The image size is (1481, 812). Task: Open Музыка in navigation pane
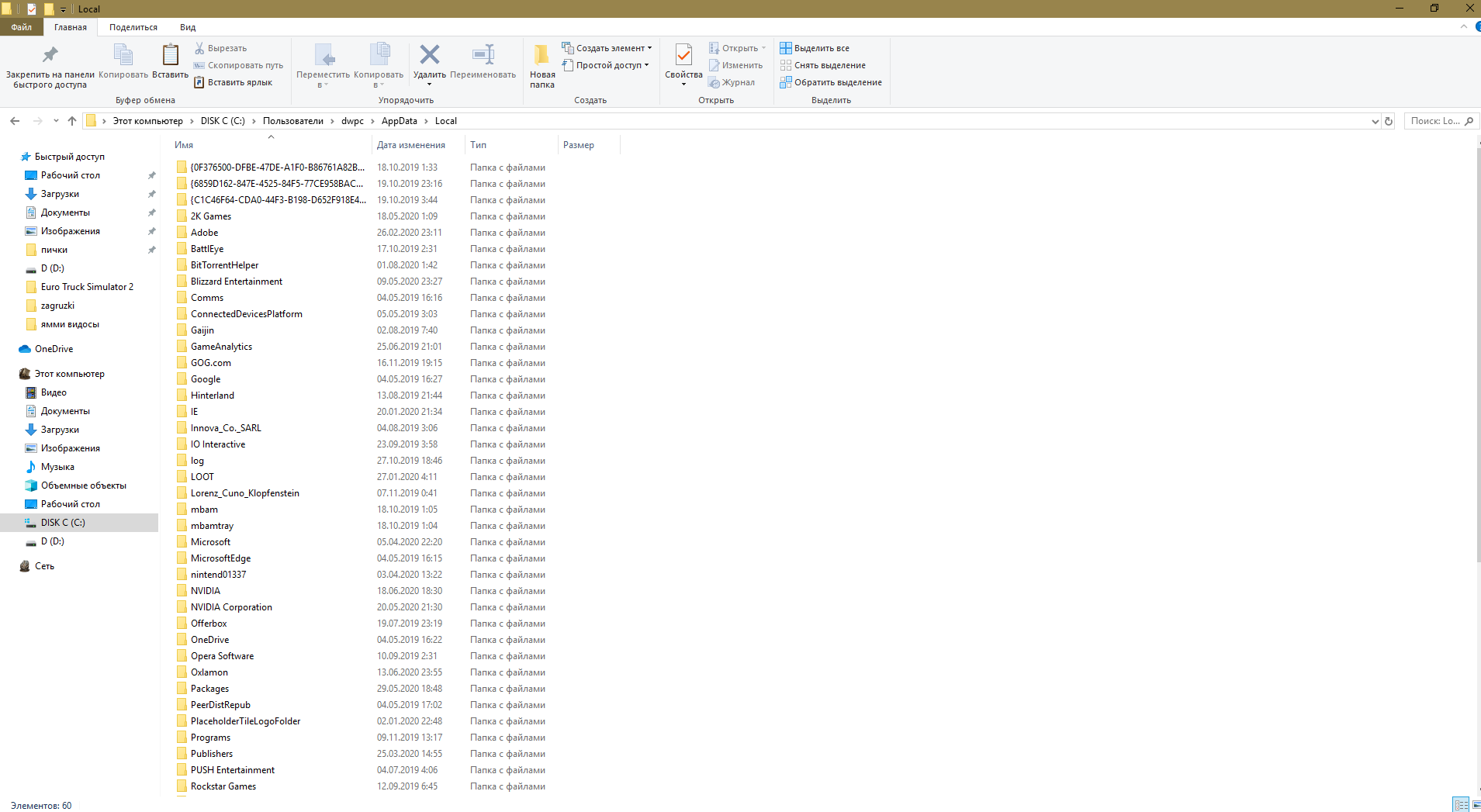tap(57, 467)
